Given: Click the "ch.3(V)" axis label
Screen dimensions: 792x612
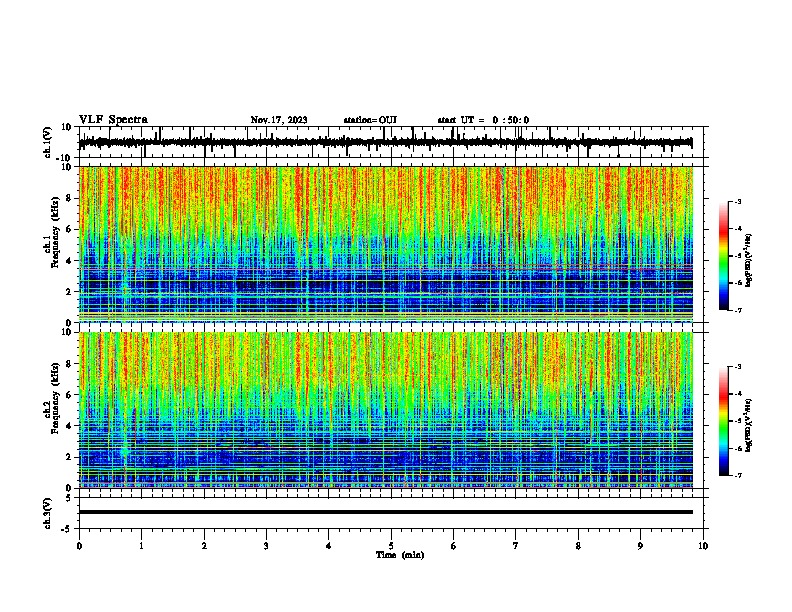Looking at the screenshot, I should pyautogui.click(x=48, y=514).
